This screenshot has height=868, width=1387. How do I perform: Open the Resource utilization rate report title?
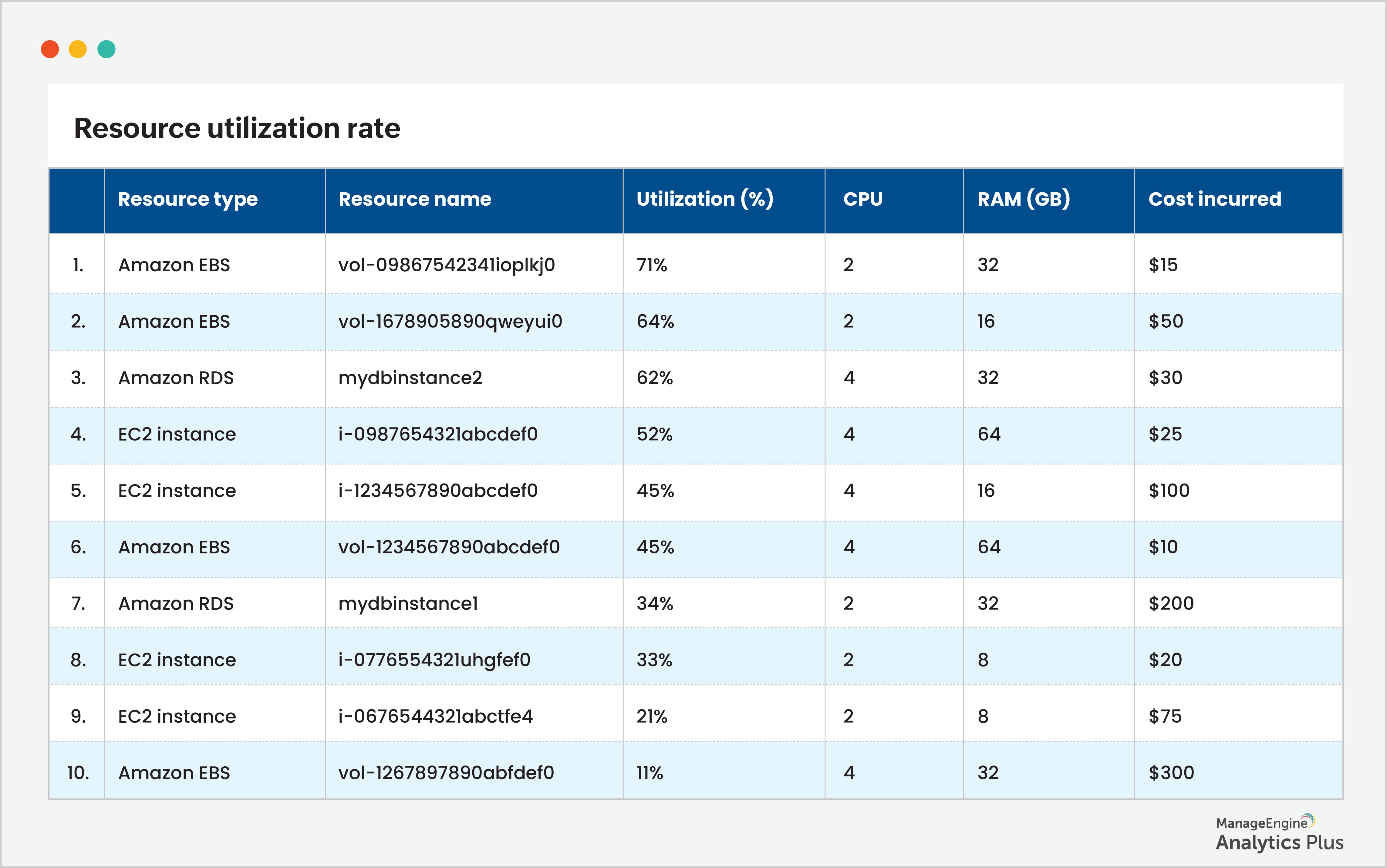238,127
